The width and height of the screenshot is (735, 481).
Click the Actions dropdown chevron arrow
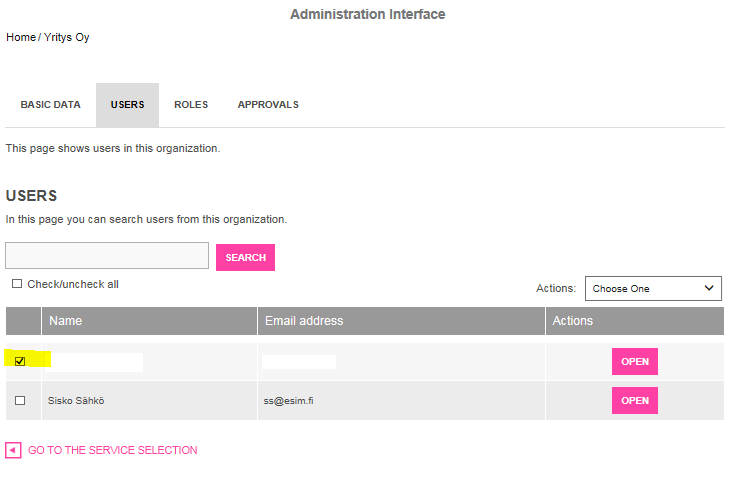coord(709,288)
